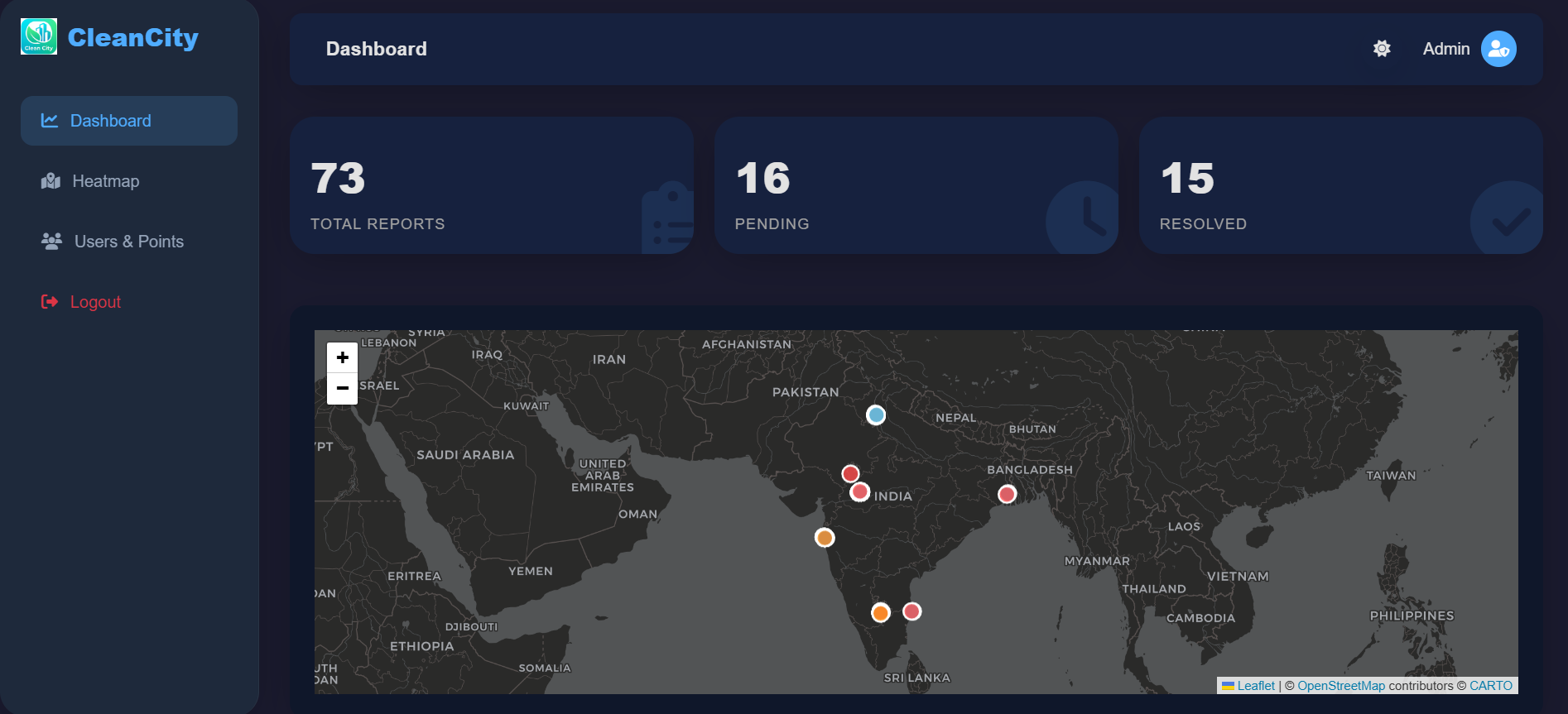This screenshot has height=714, width=1568.
Task: Select the red marker near Bangladesh
Action: coord(1007,494)
